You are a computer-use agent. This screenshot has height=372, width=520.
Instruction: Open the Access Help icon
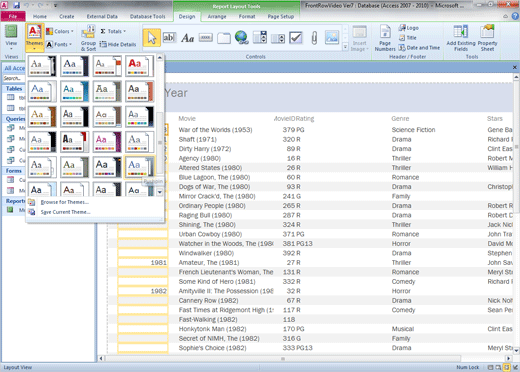[515, 16]
